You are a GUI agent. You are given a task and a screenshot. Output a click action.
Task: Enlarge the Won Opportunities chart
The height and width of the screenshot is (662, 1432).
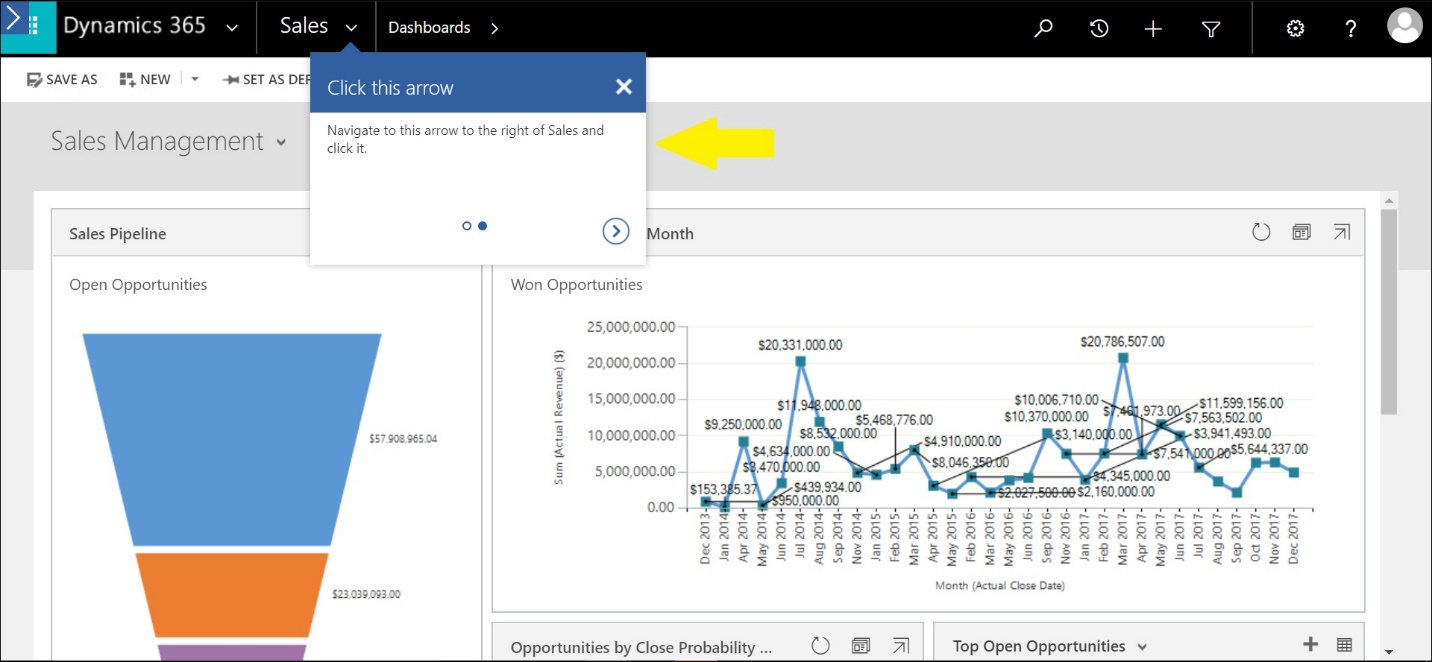pos(1341,232)
